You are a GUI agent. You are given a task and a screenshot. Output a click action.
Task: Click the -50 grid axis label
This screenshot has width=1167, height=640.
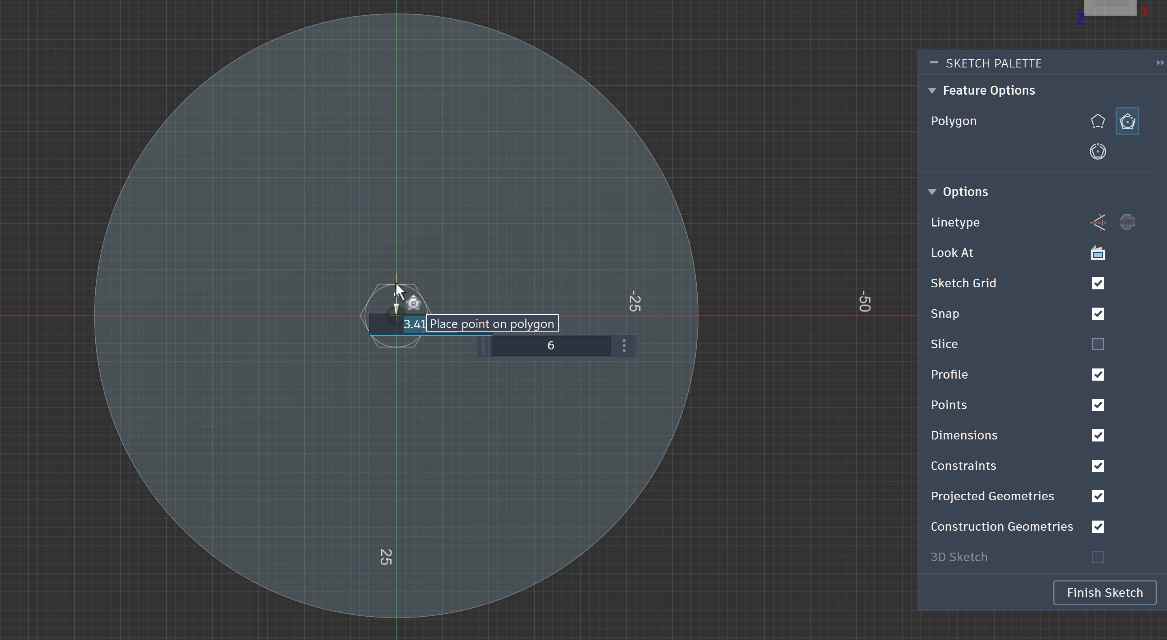(x=864, y=301)
